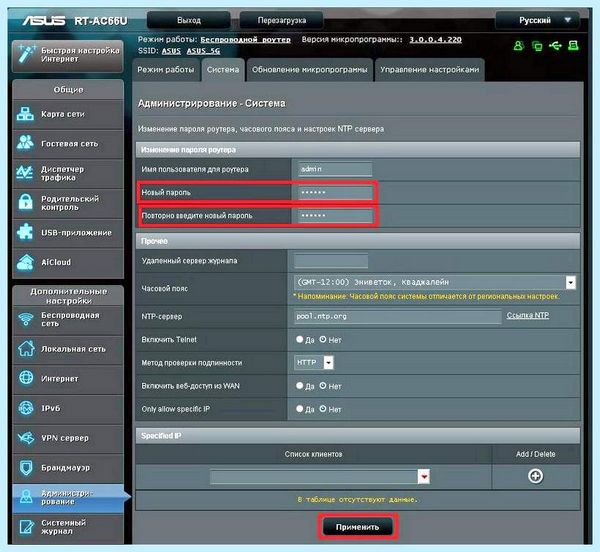Click the Повторно введите новый пароль field
The width and height of the screenshot is (600, 552).
coord(335,215)
